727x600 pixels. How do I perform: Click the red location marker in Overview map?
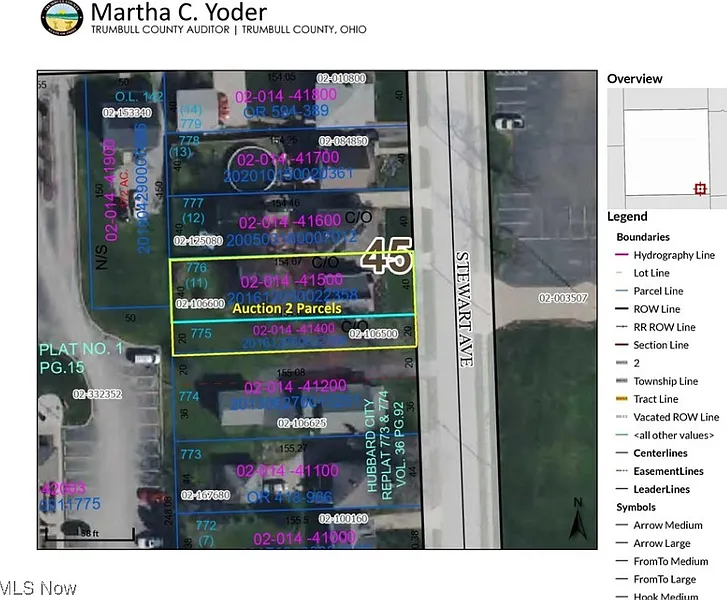[x=700, y=188]
